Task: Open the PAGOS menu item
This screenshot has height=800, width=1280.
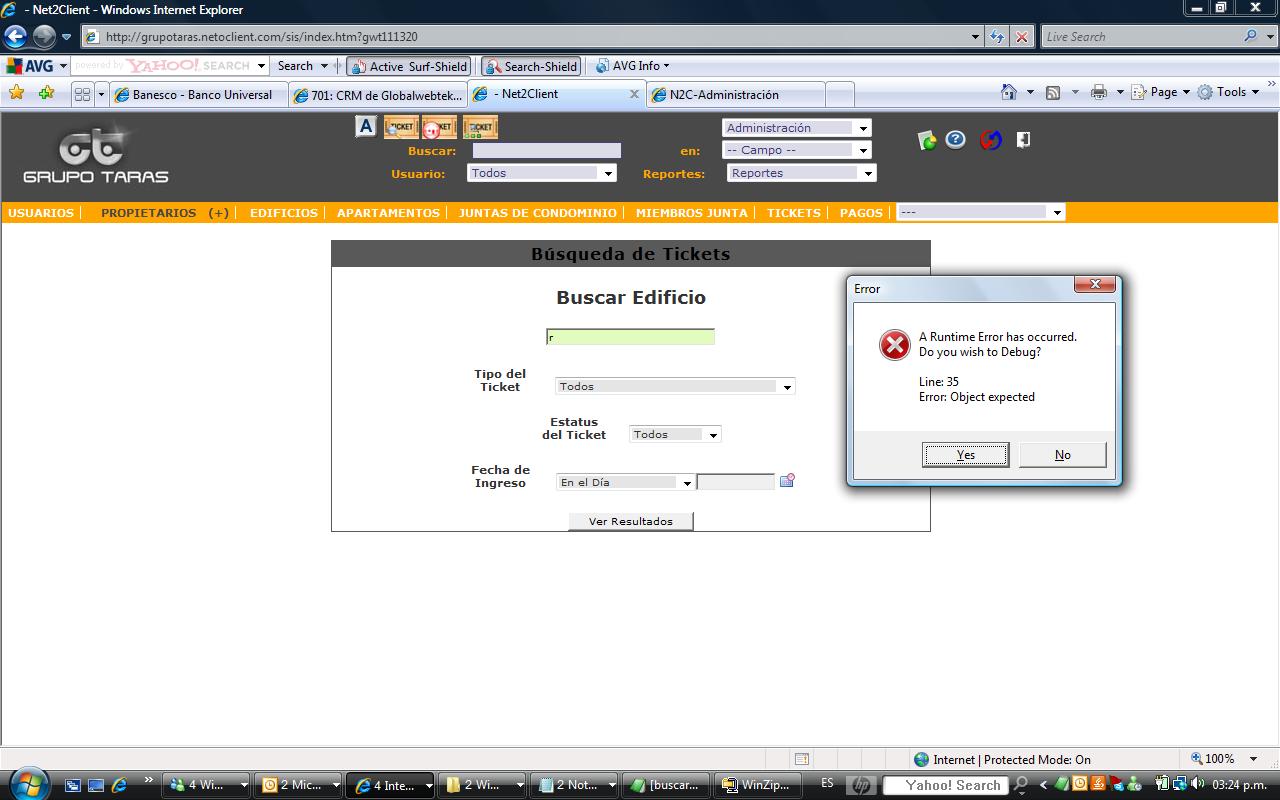Action: tap(861, 213)
